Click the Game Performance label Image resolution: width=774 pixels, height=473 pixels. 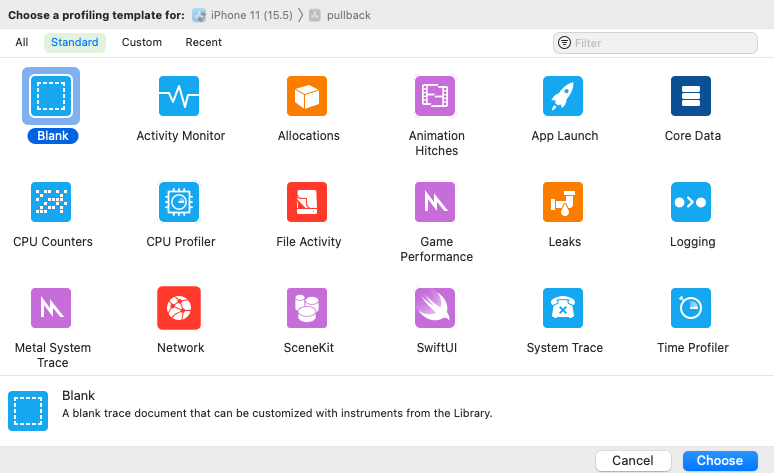click(x=437, y=249)
